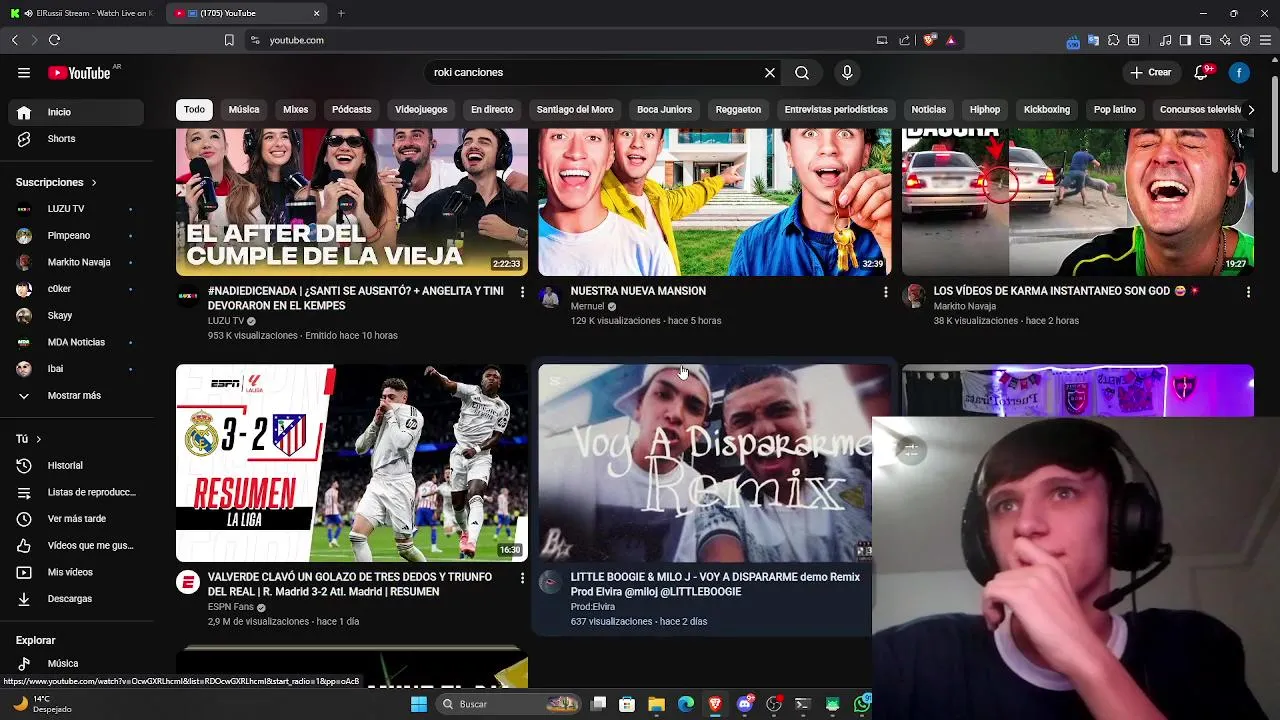
Task: Toggle the browser sidebar panel icon
Action: 1185,40
